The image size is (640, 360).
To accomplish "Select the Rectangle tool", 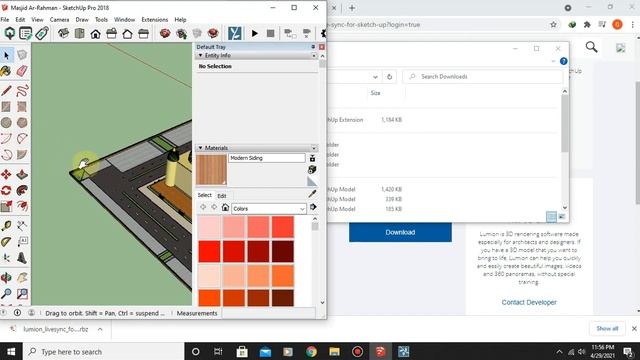I will (x=6, y=107).
